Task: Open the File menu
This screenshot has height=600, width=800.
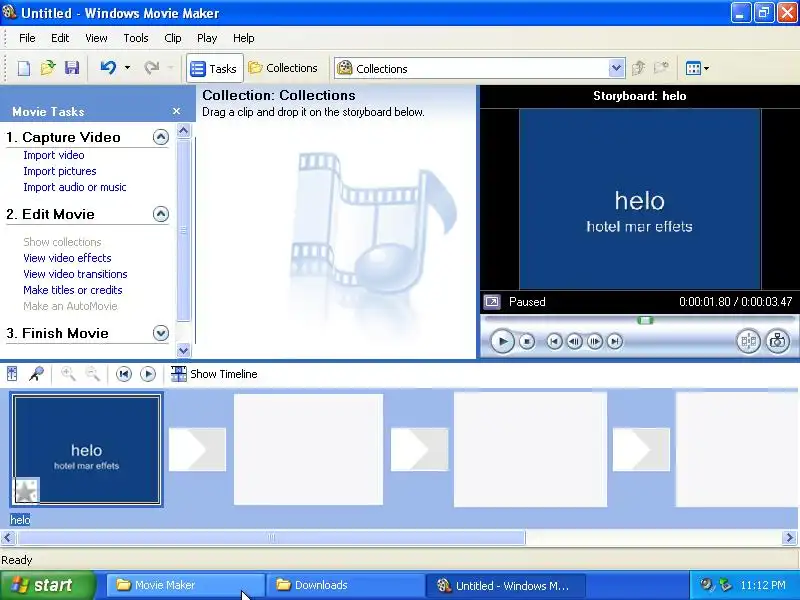Action: click(x=27, y=38)
